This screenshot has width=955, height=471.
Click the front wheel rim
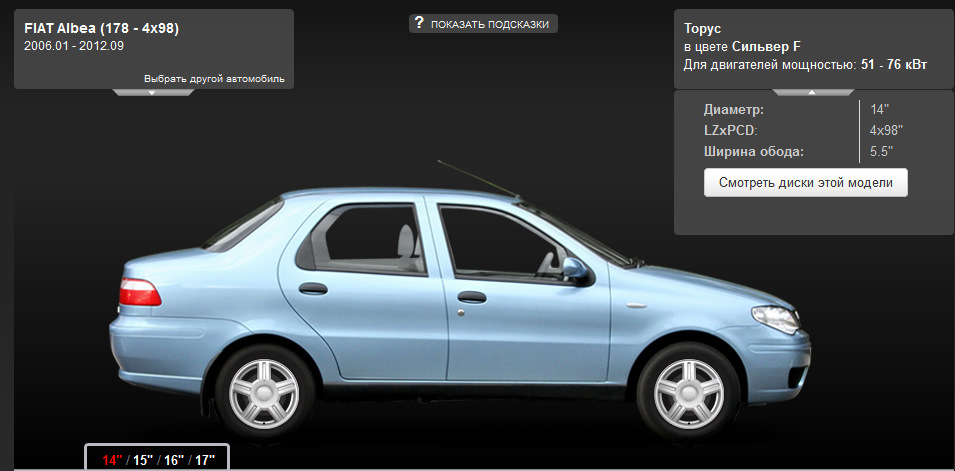pos(689,392)
